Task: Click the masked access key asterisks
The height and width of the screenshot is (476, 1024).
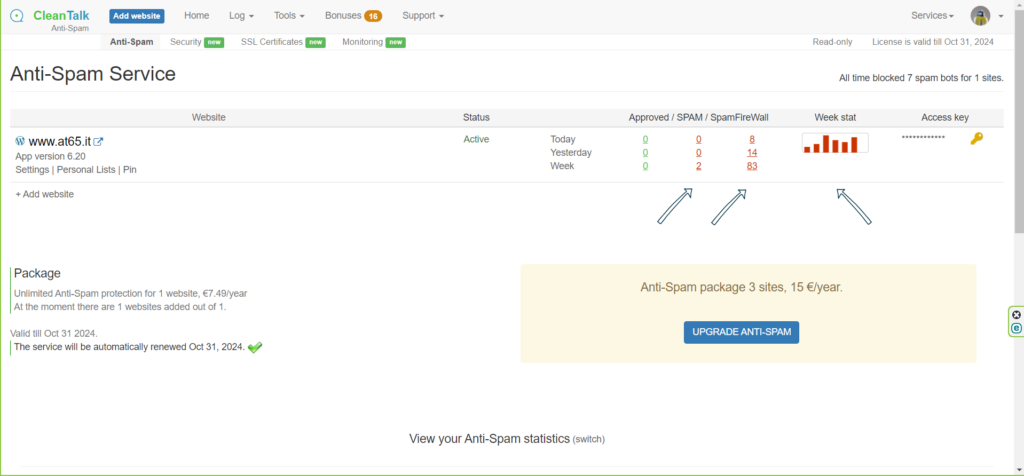Action: (923, 138)
